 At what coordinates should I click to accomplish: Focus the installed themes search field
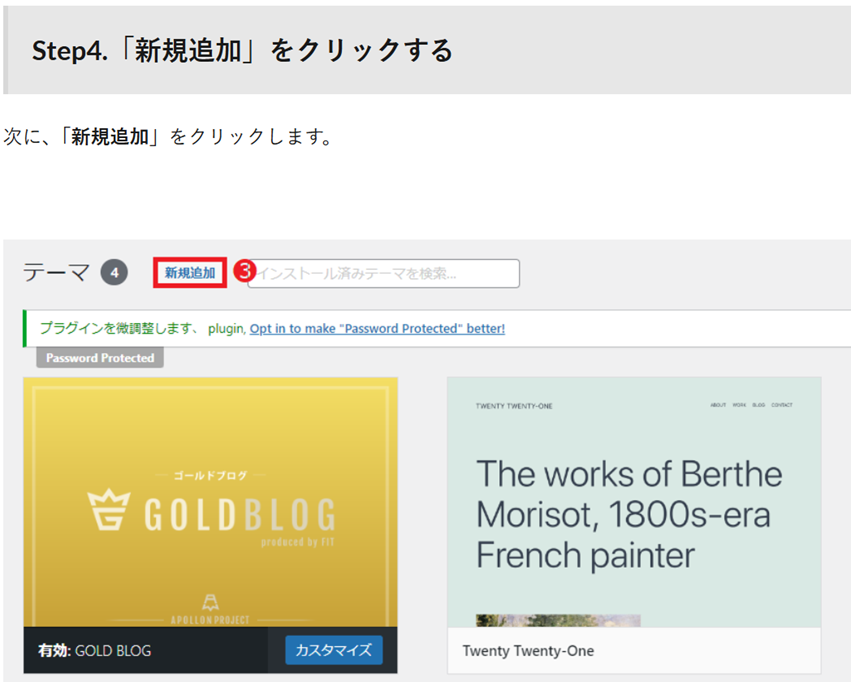coord(385,273)
